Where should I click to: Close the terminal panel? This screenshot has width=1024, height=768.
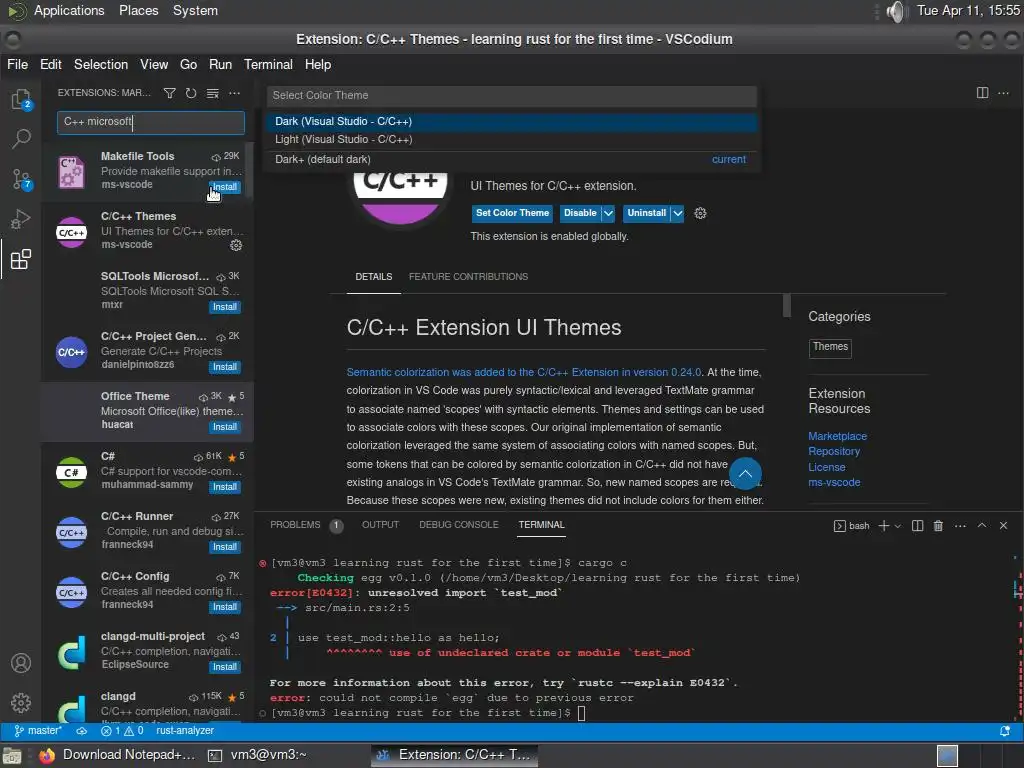click(1003, 526)
